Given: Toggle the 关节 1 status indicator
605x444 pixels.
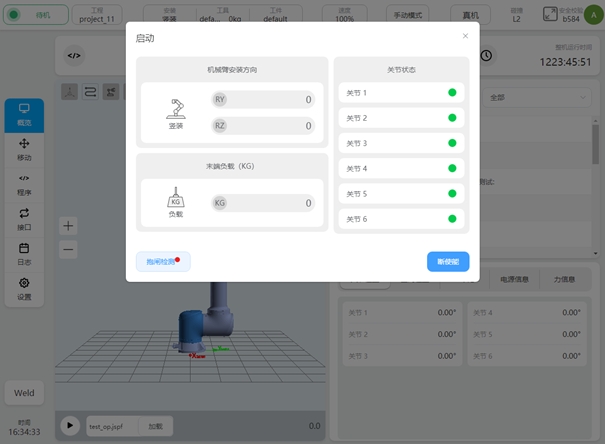Looking at the screenshot, I should [x=452, y=93].
